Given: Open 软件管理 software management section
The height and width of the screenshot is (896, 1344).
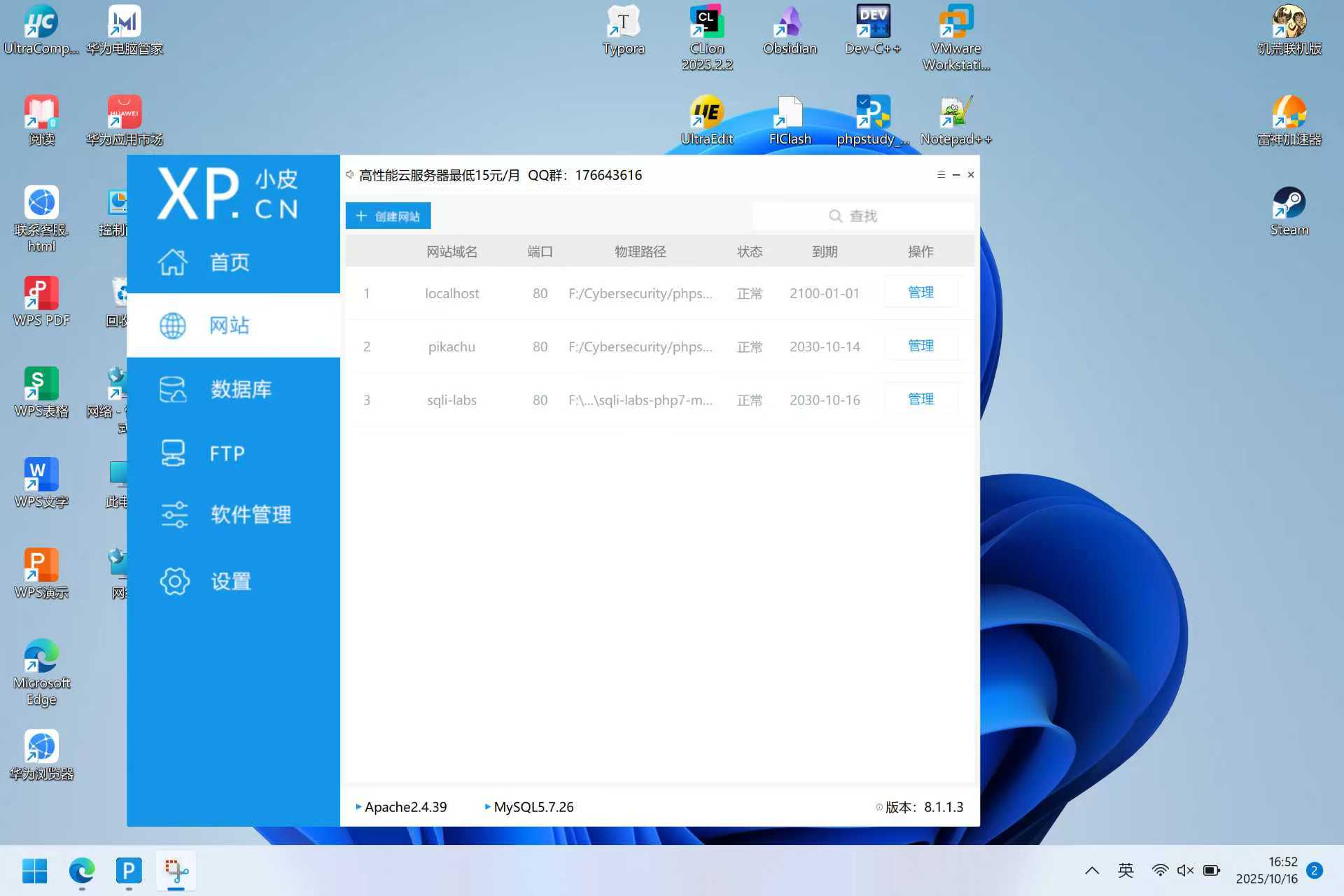Looking at the screenshot, I should coord(250,514).
